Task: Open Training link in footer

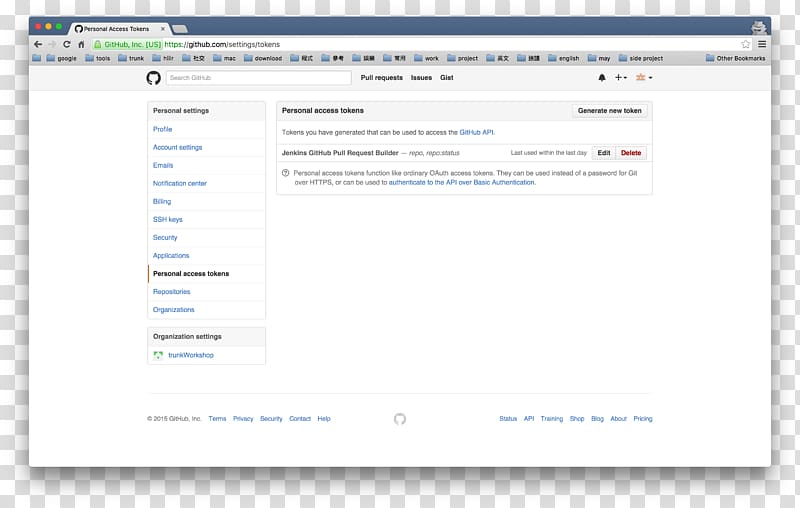Action: 552,419
